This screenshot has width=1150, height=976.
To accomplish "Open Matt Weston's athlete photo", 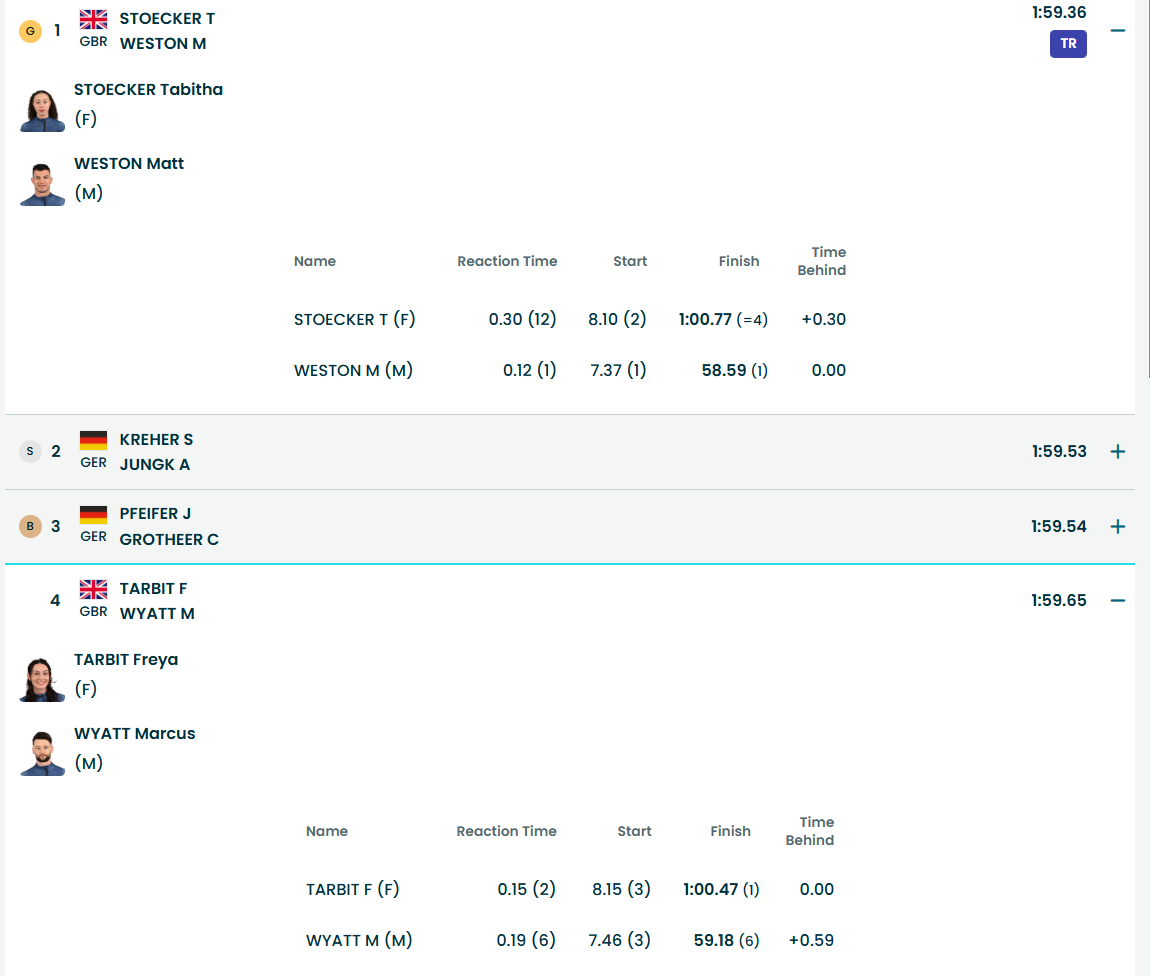I will click(x=42, y=184).
